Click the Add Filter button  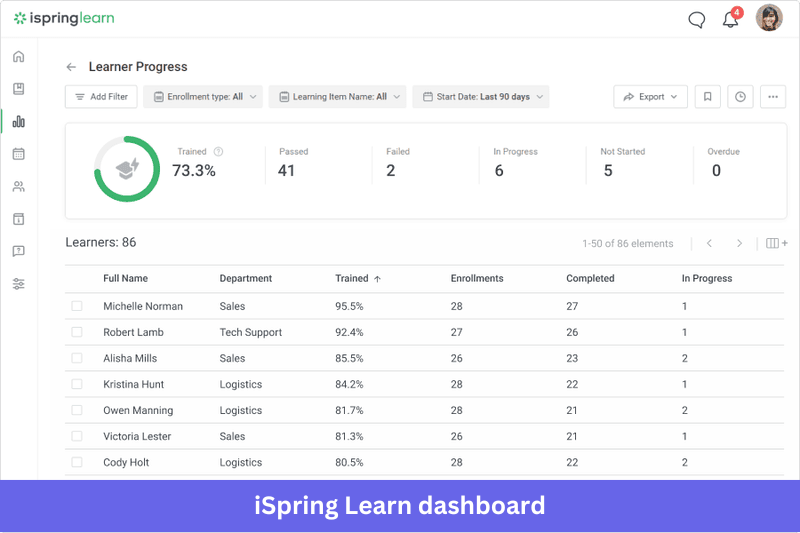(101, 96)
